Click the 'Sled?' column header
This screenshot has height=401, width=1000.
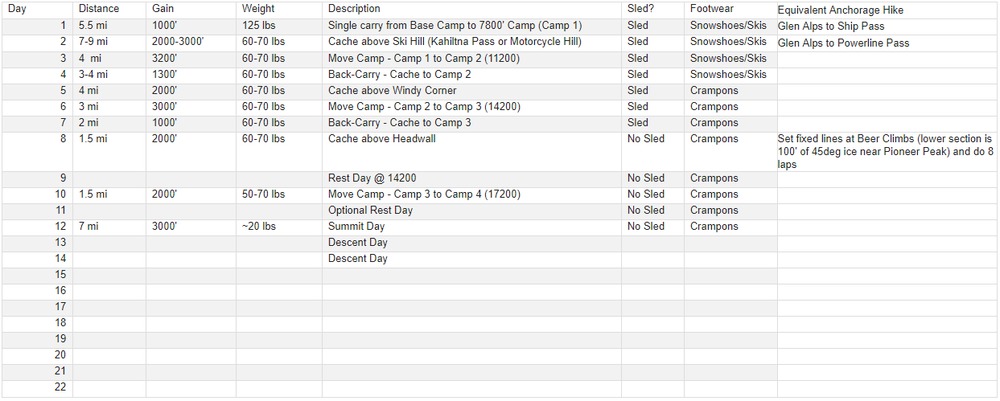[639, 8]
